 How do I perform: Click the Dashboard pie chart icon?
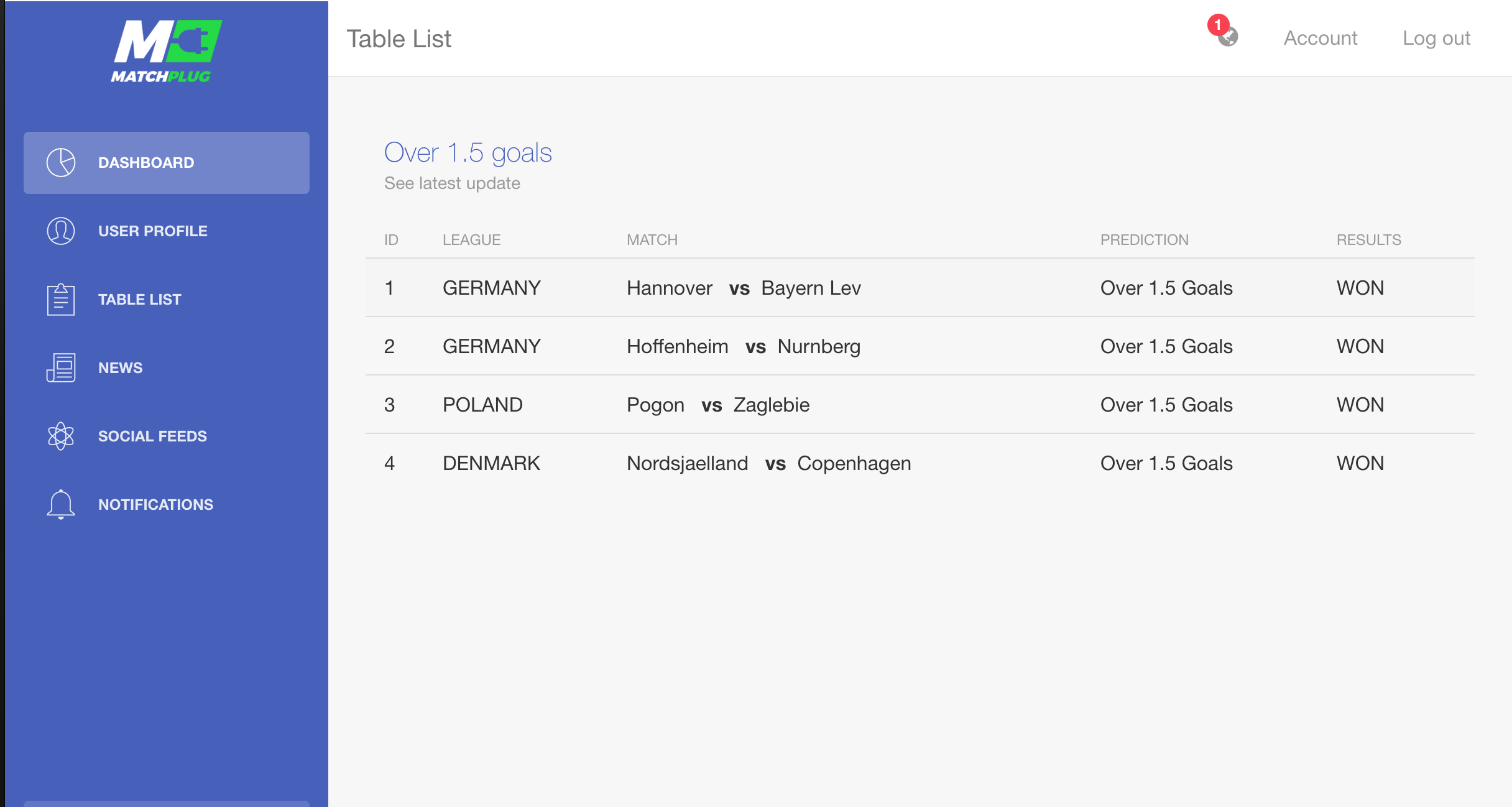[x=61, y=162]
